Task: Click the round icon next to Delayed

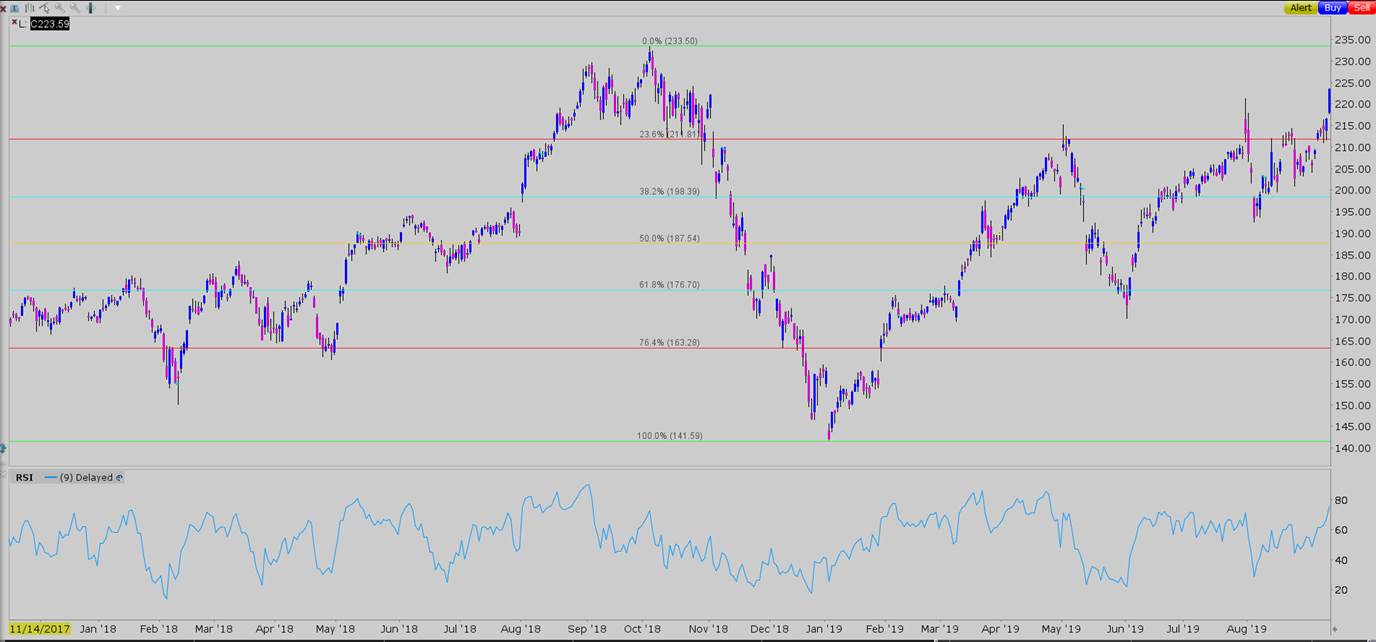Action: 120,478
